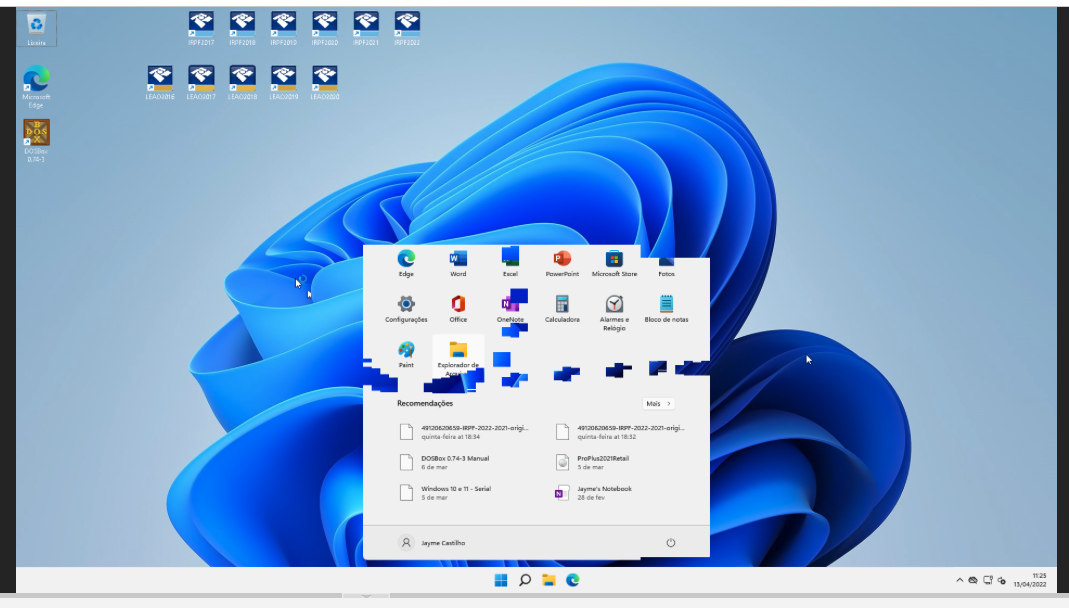The width and height of the screenshot is (1069, 608).
Task: Open Alarmes e Relógio app
Action: tap(614, 305)
